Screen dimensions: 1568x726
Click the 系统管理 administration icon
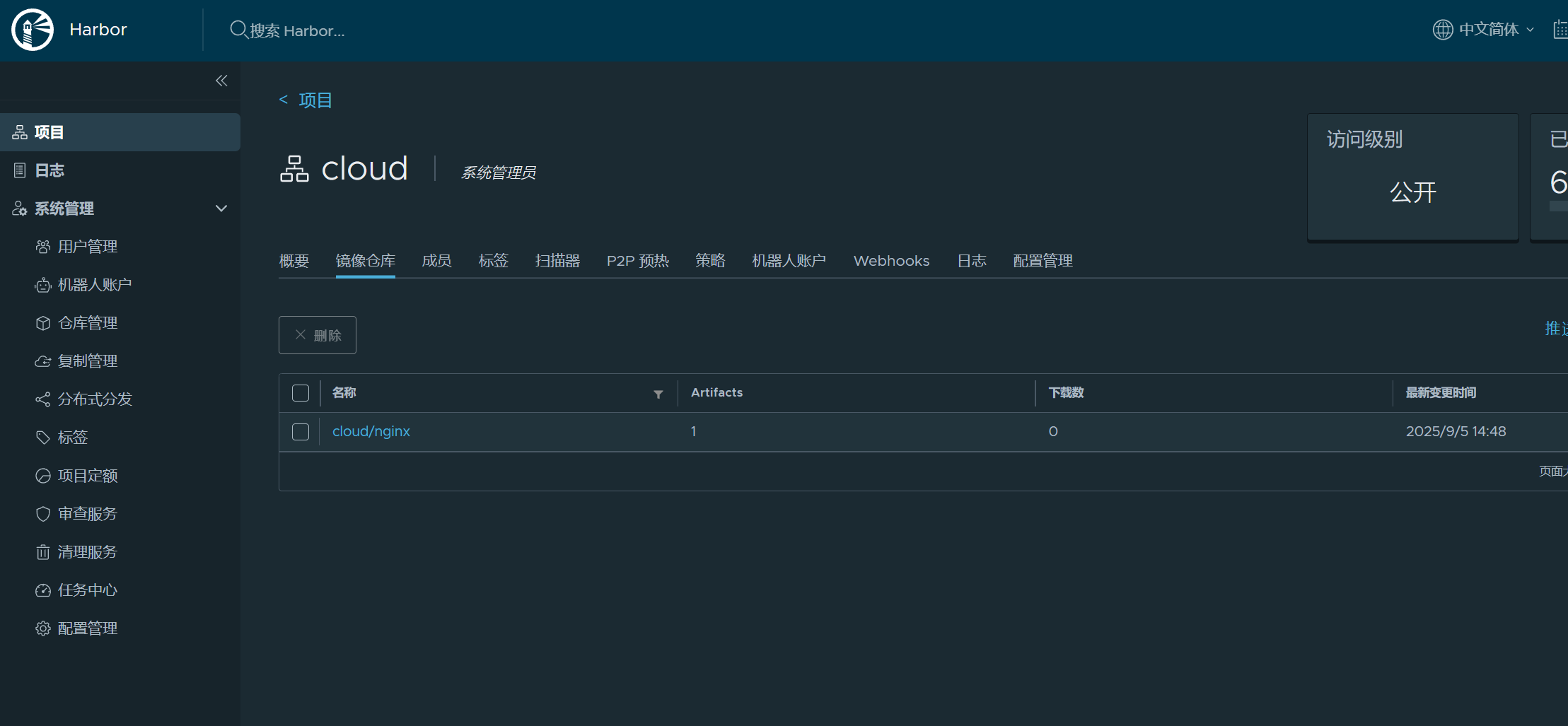click(x=20, y=209)
